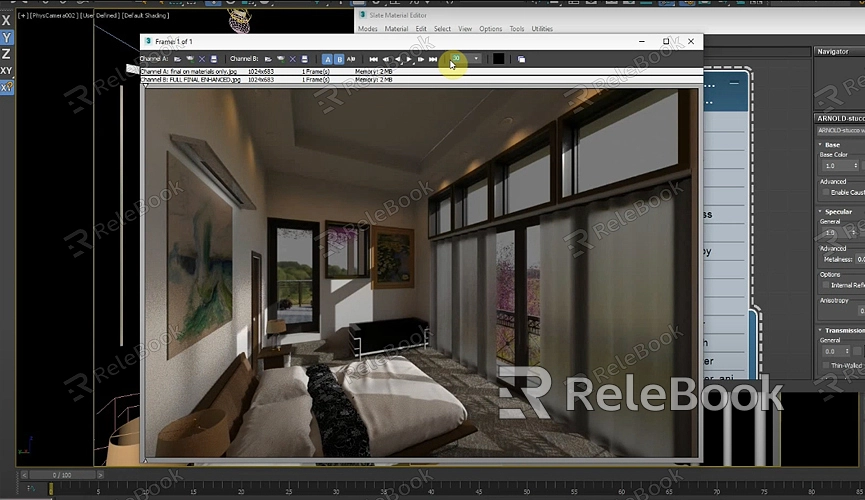Adjust the Transmission General spinner
The width and height of the screenshot is (865, 500).
(x=847, y=351)
